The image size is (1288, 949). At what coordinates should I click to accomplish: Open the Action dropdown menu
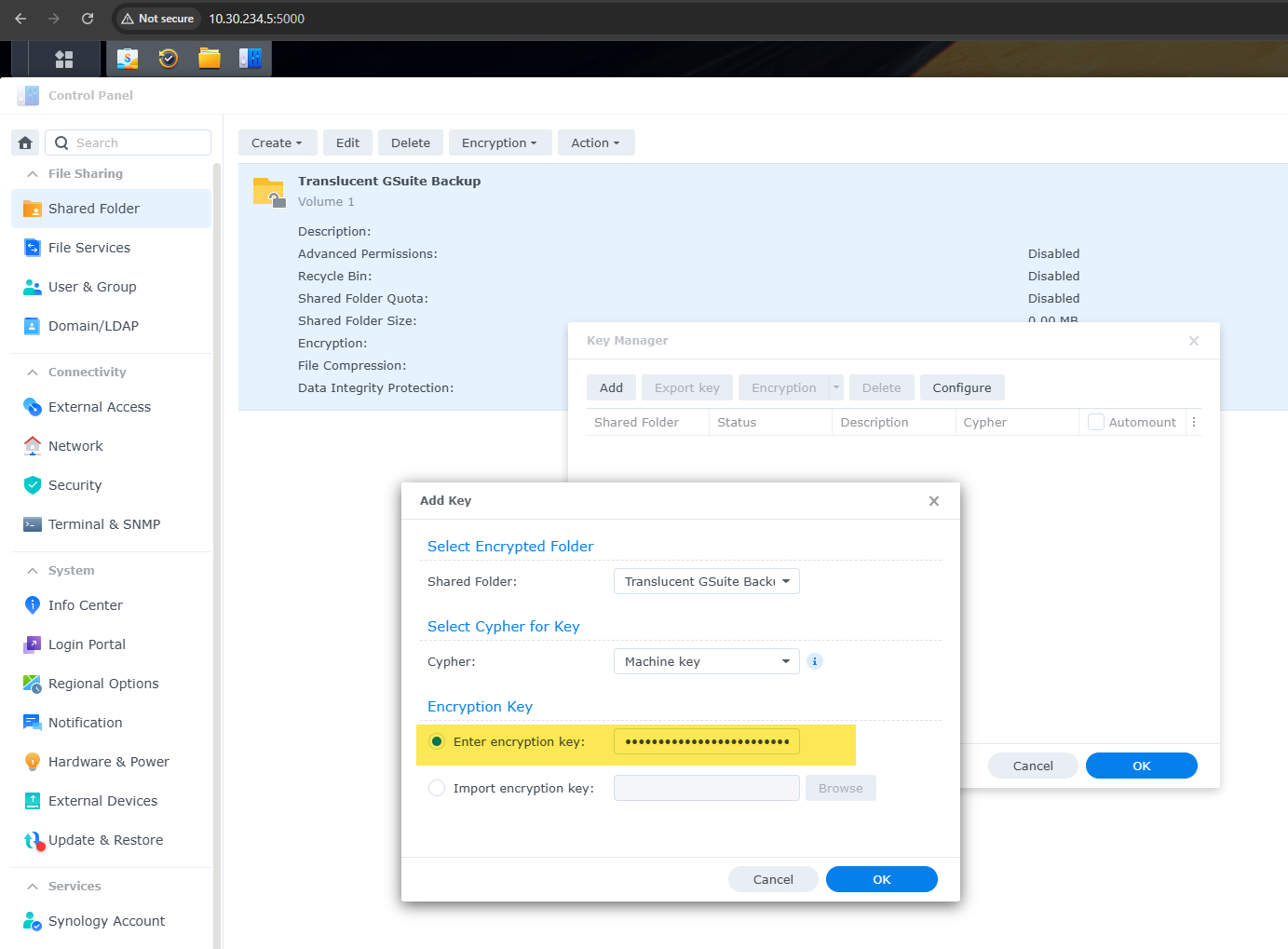click(x=596, y=142)
